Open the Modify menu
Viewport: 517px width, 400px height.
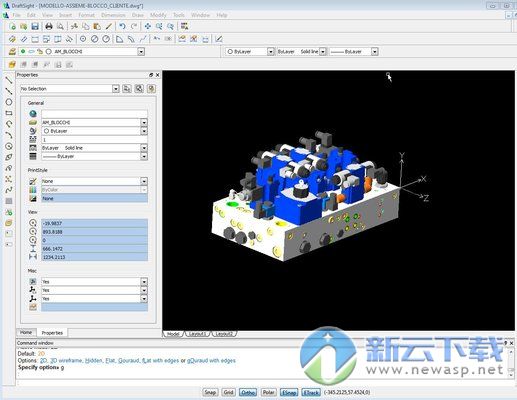click(158, 15)
